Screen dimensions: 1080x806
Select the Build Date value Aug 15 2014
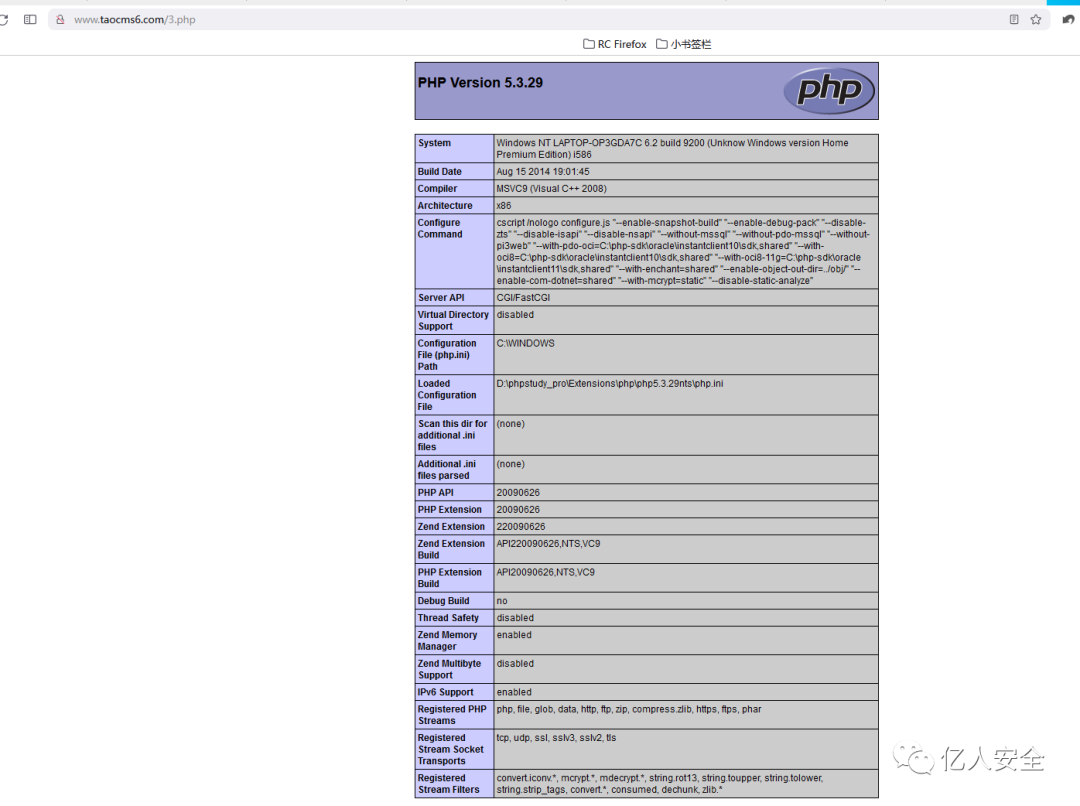[543, 172]
